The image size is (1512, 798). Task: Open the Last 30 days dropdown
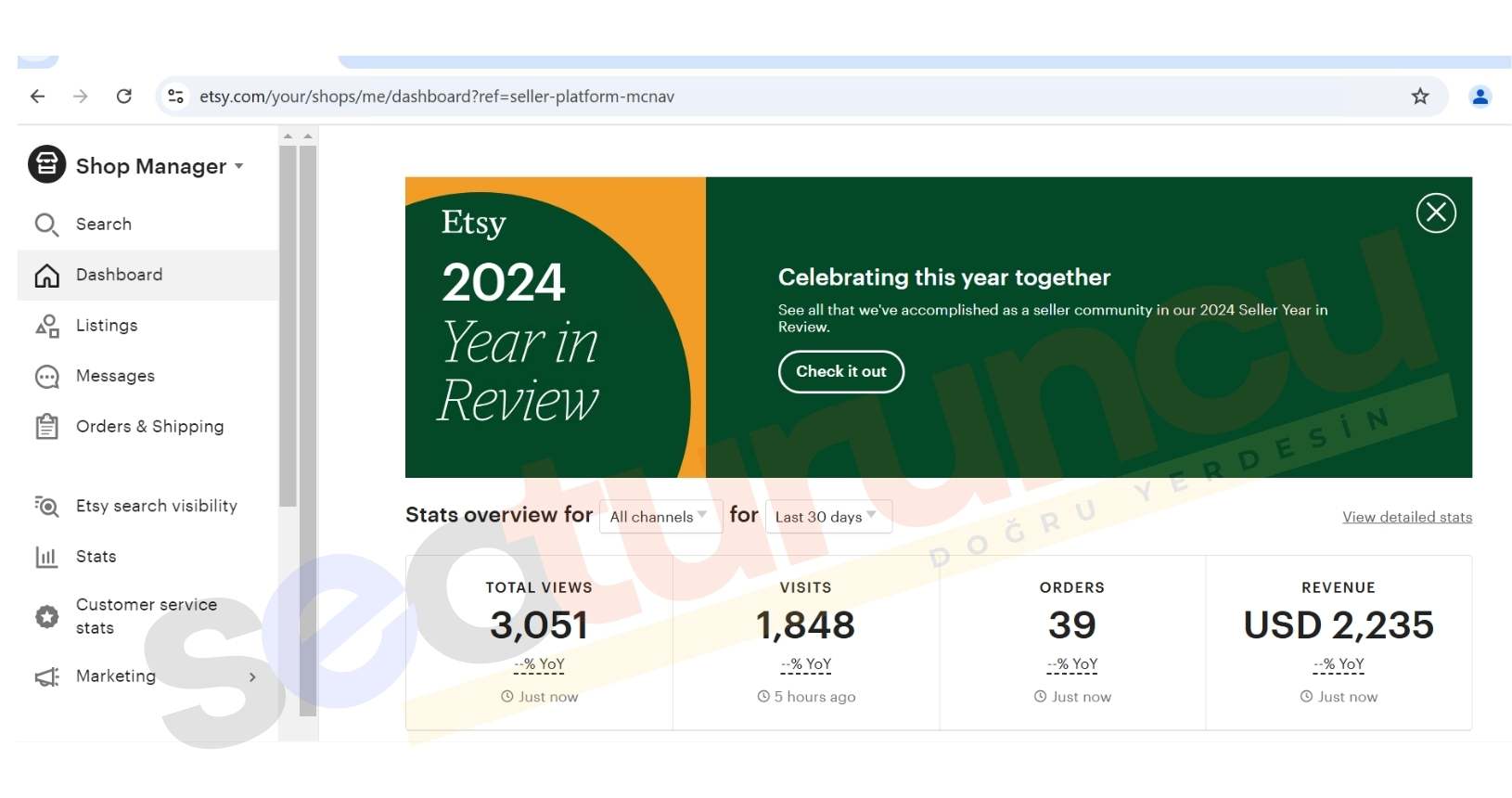[827, 517]
